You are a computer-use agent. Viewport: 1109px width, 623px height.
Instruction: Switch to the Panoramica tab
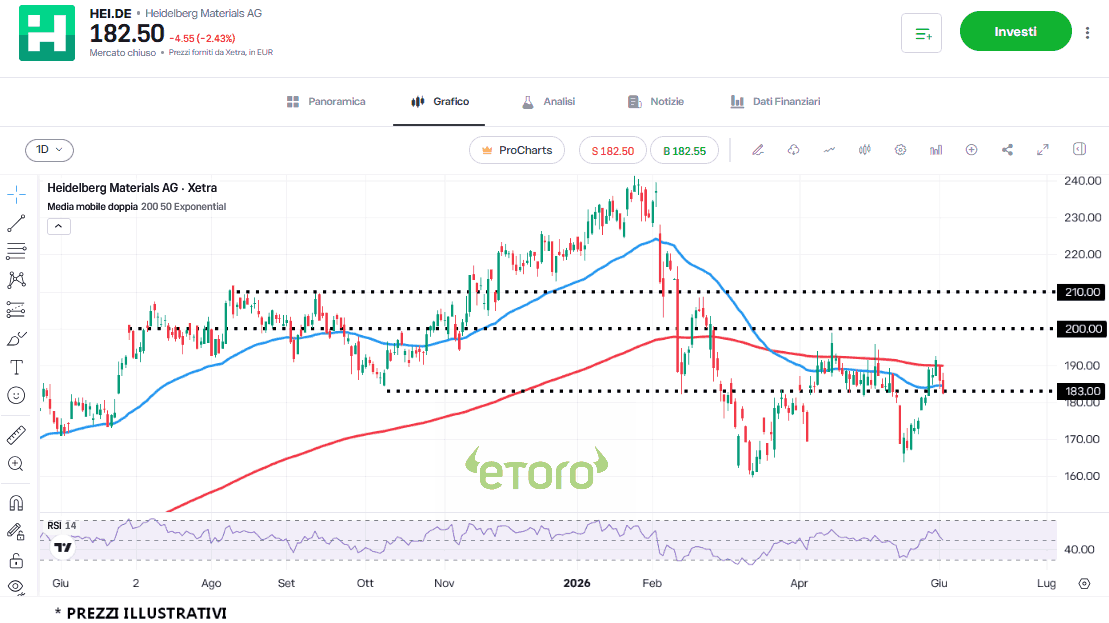tap(326, 102)
